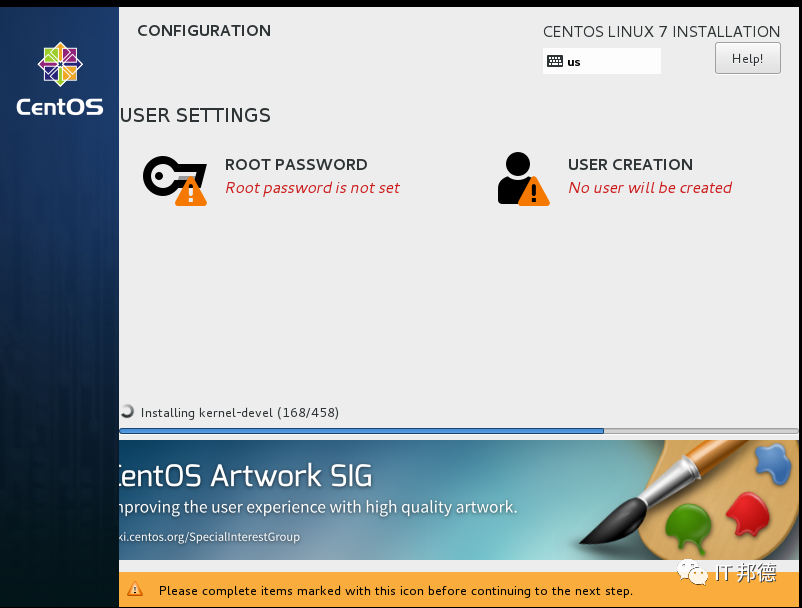Select the 'us' keyboard layout field
Screen dimensions: 802x608
point(602,61)
